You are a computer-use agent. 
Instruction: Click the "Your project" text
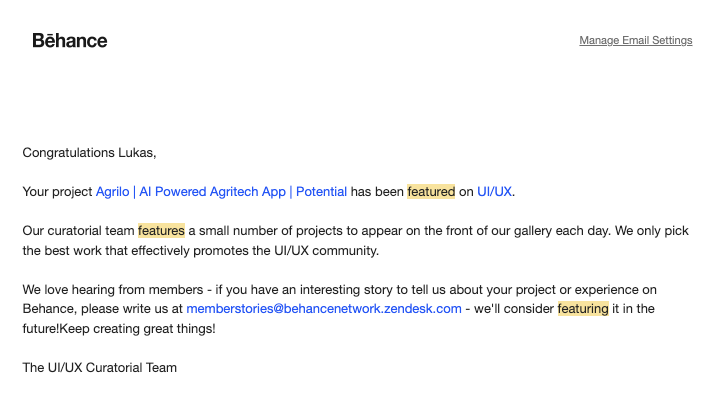(x=57, y=192)
